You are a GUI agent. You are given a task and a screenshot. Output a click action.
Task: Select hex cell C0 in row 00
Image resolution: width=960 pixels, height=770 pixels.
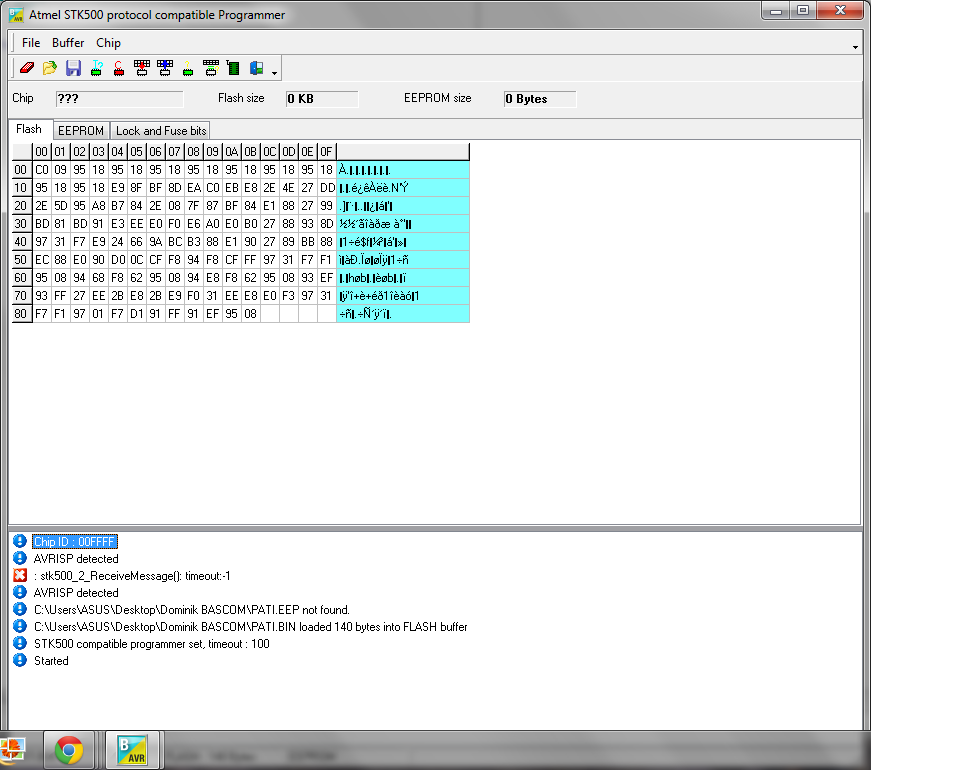(42, 170)
